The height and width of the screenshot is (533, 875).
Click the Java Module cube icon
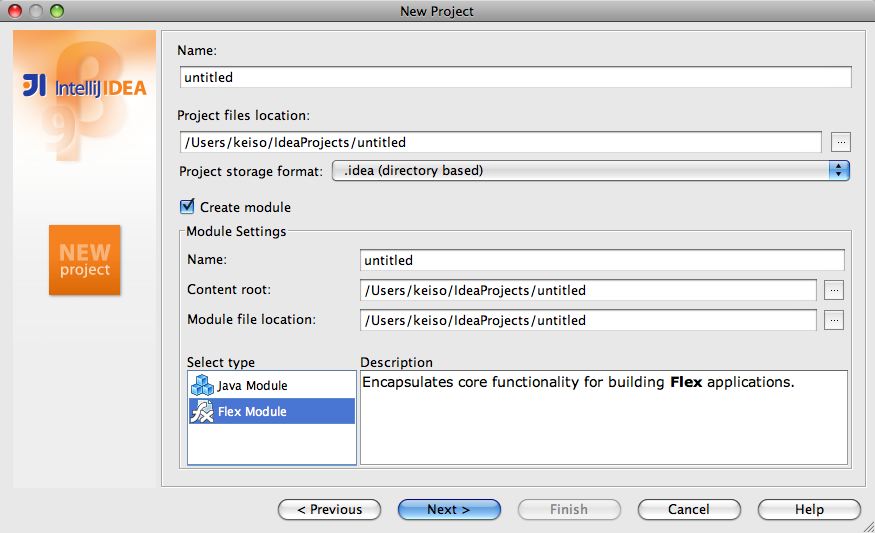click(202, 385)
